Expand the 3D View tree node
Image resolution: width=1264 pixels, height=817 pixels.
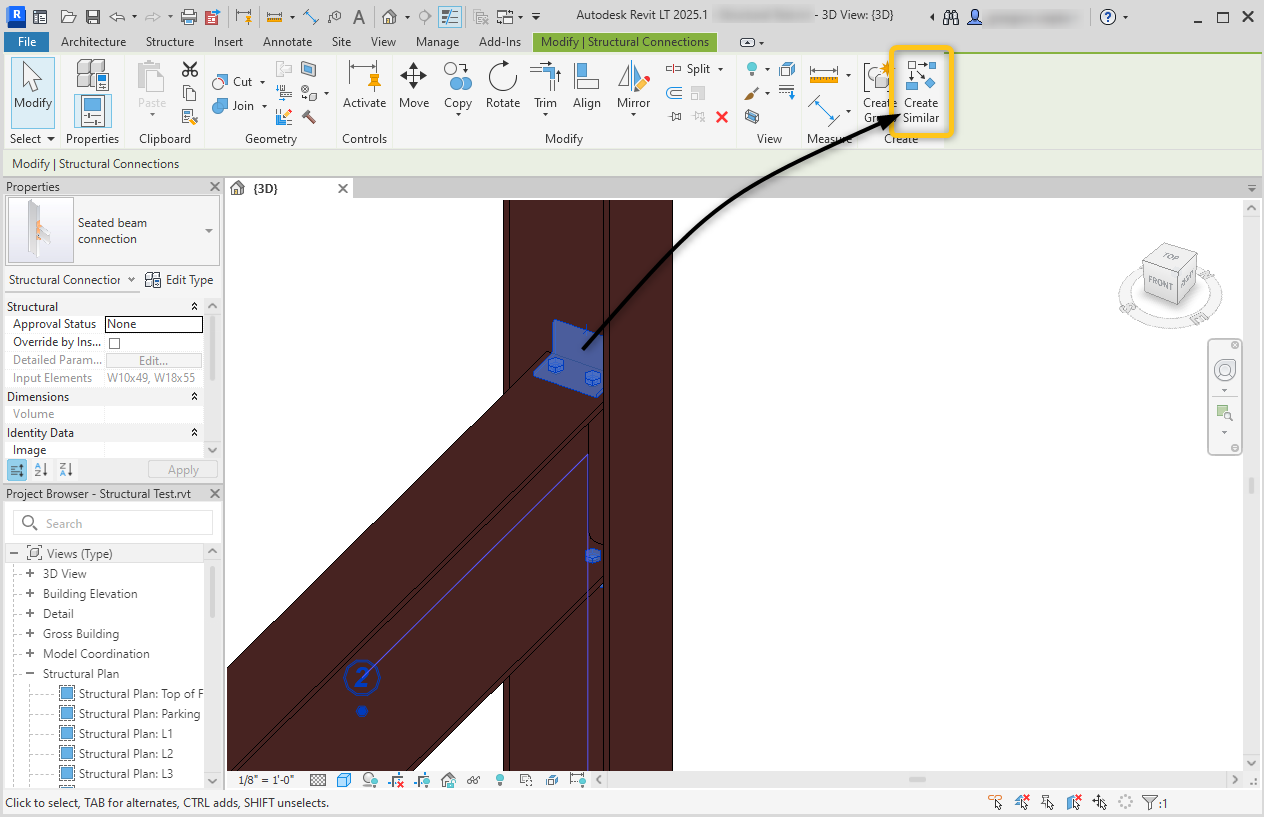click(x=28, y=573)
